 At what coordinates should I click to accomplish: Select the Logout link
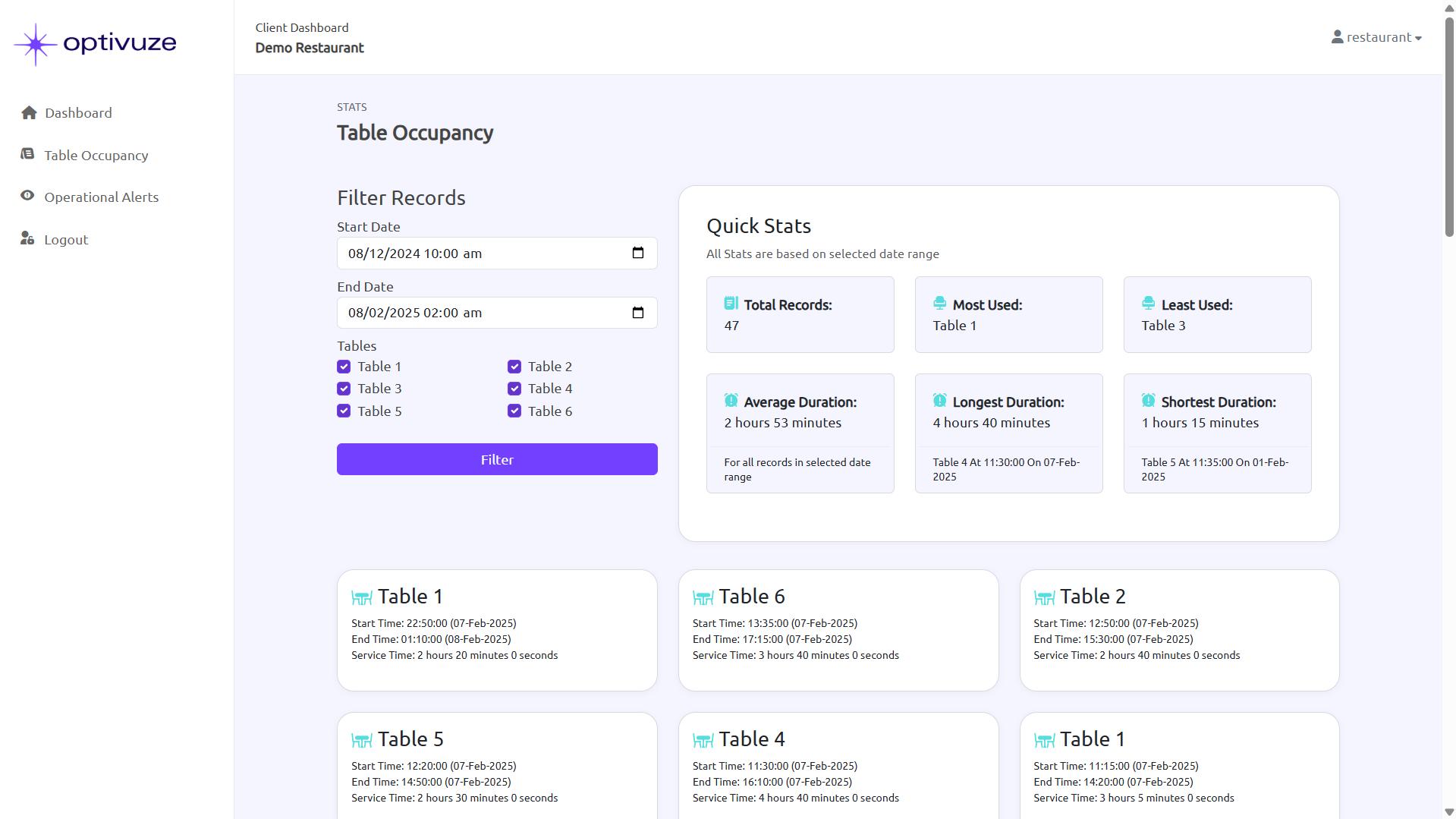point(66,240)
